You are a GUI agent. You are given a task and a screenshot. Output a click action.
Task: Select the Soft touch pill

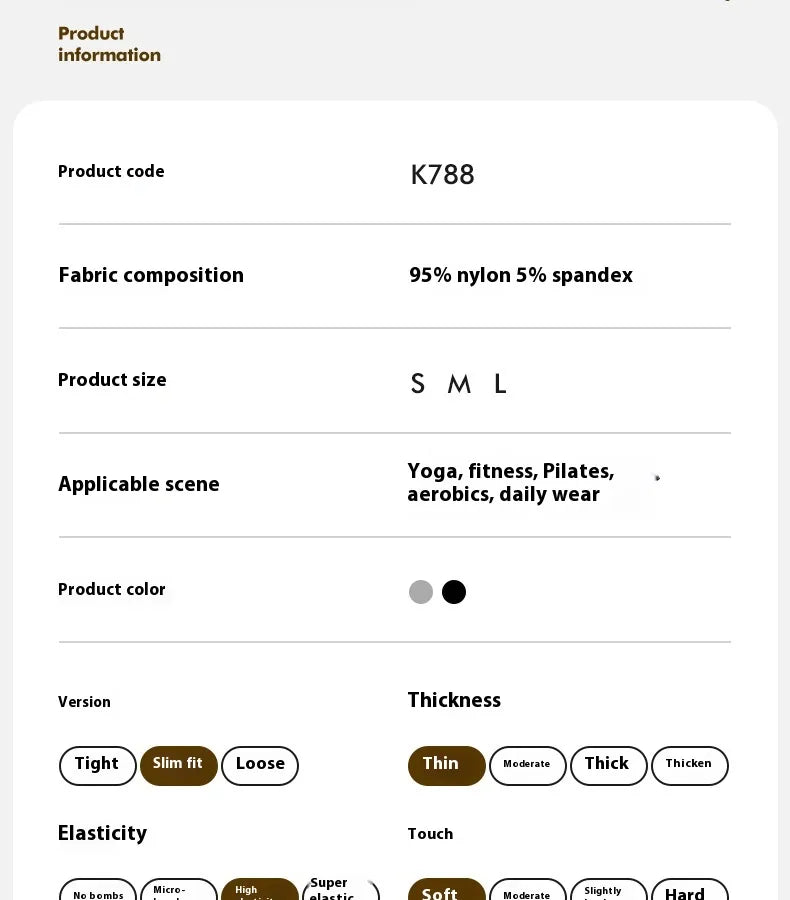pyautogui.click(x=447, y=890)
